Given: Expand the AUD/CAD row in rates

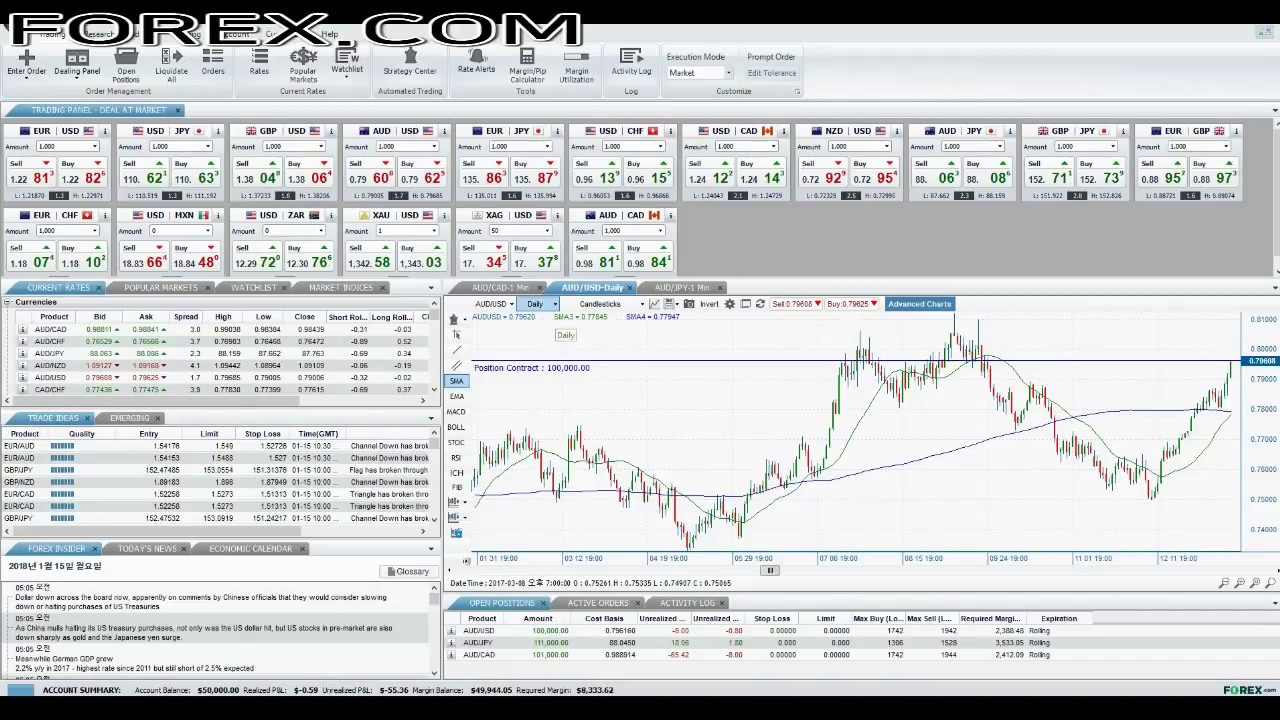Looking at the screenshot, I should [22, 330].
